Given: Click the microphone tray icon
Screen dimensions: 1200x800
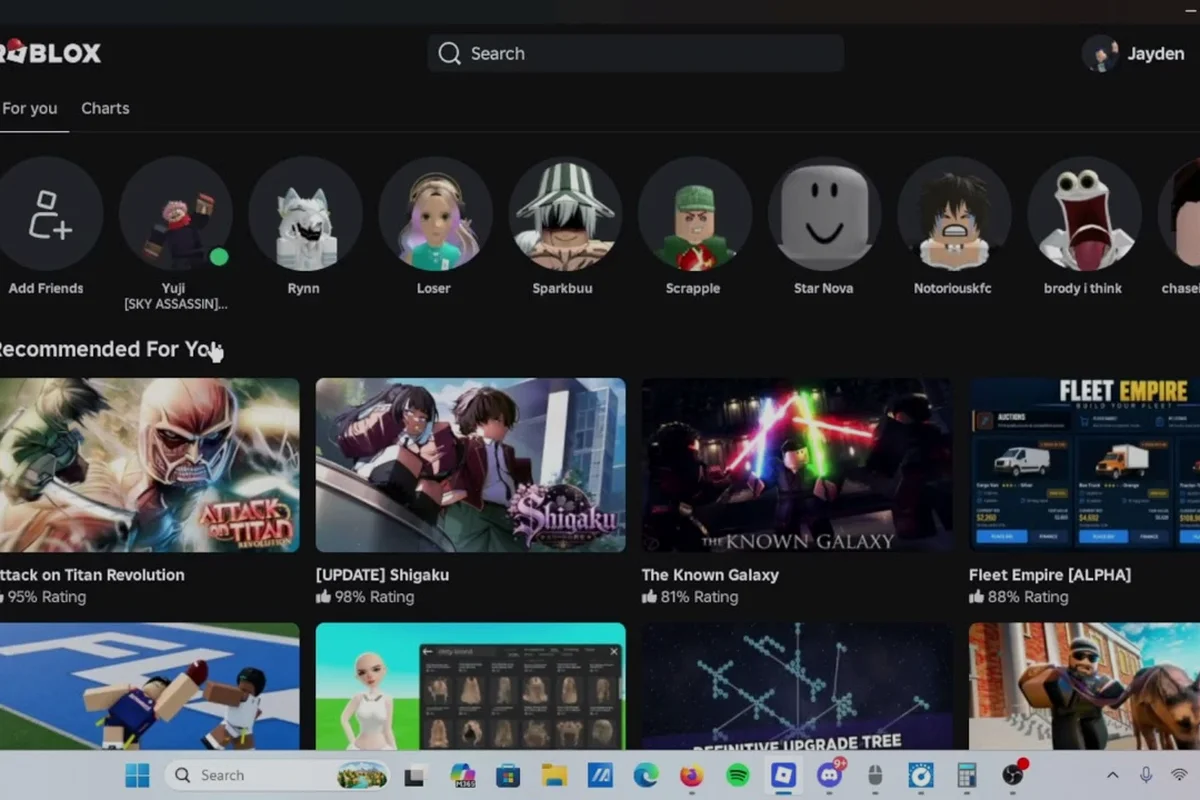Looking at the screenshot, I should tap(1146, 775).
